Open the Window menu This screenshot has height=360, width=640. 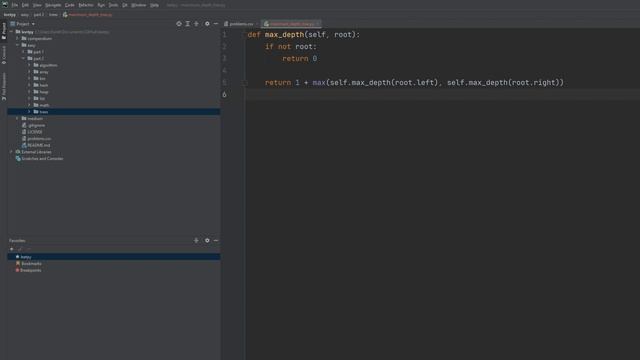[139, 5]
